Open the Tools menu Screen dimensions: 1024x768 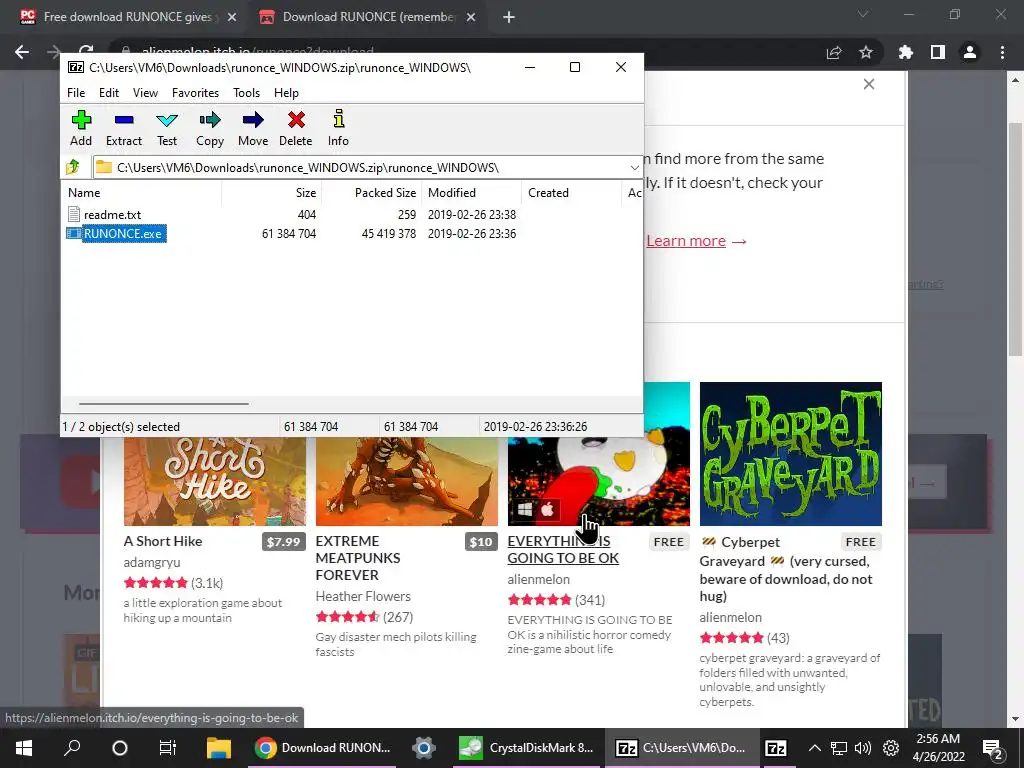click(x=246, y=93)
